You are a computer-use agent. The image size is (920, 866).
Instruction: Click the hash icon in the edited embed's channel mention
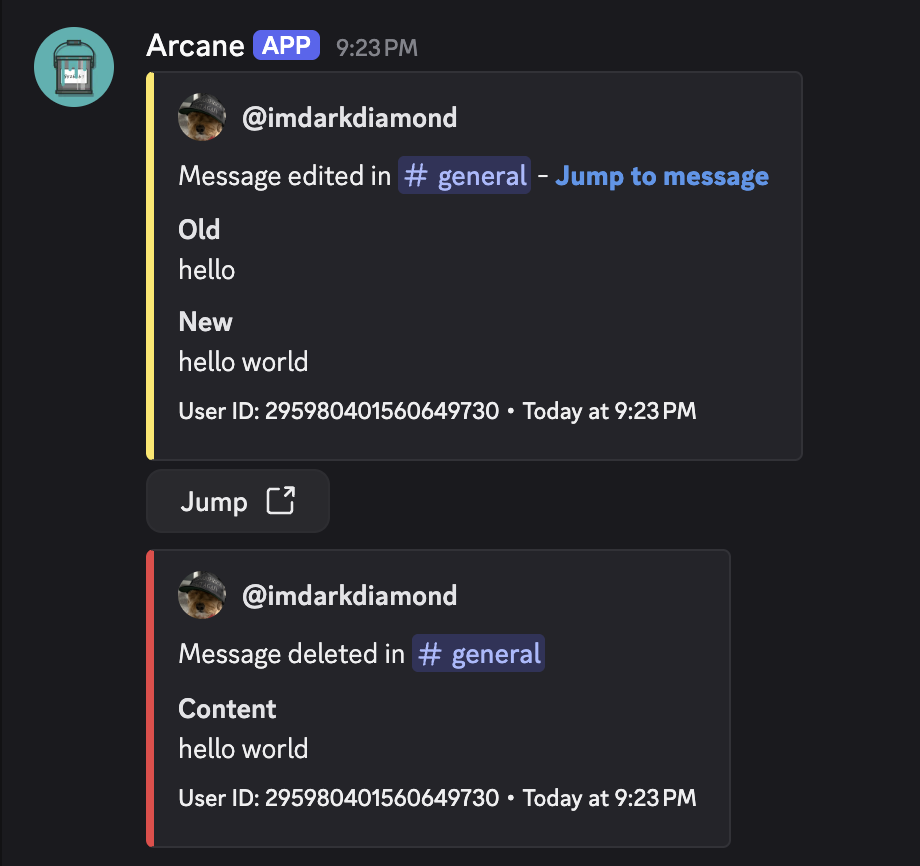click(x=417, y=177)
